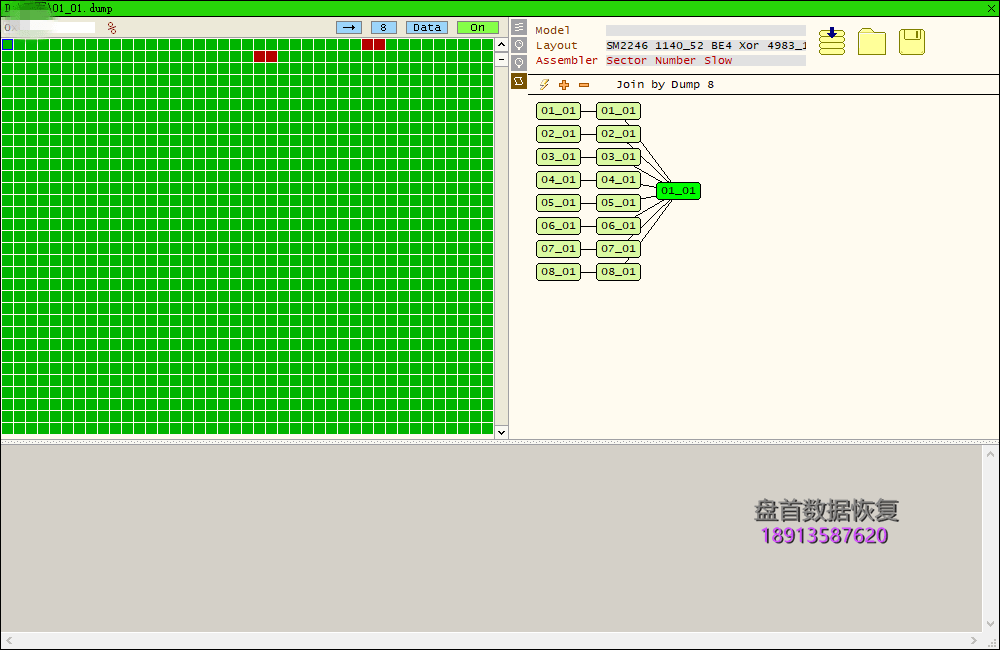This screenshot has height=650, width=1000.
Task: Select middle-column node 08_01
Action: coord(619,272)
